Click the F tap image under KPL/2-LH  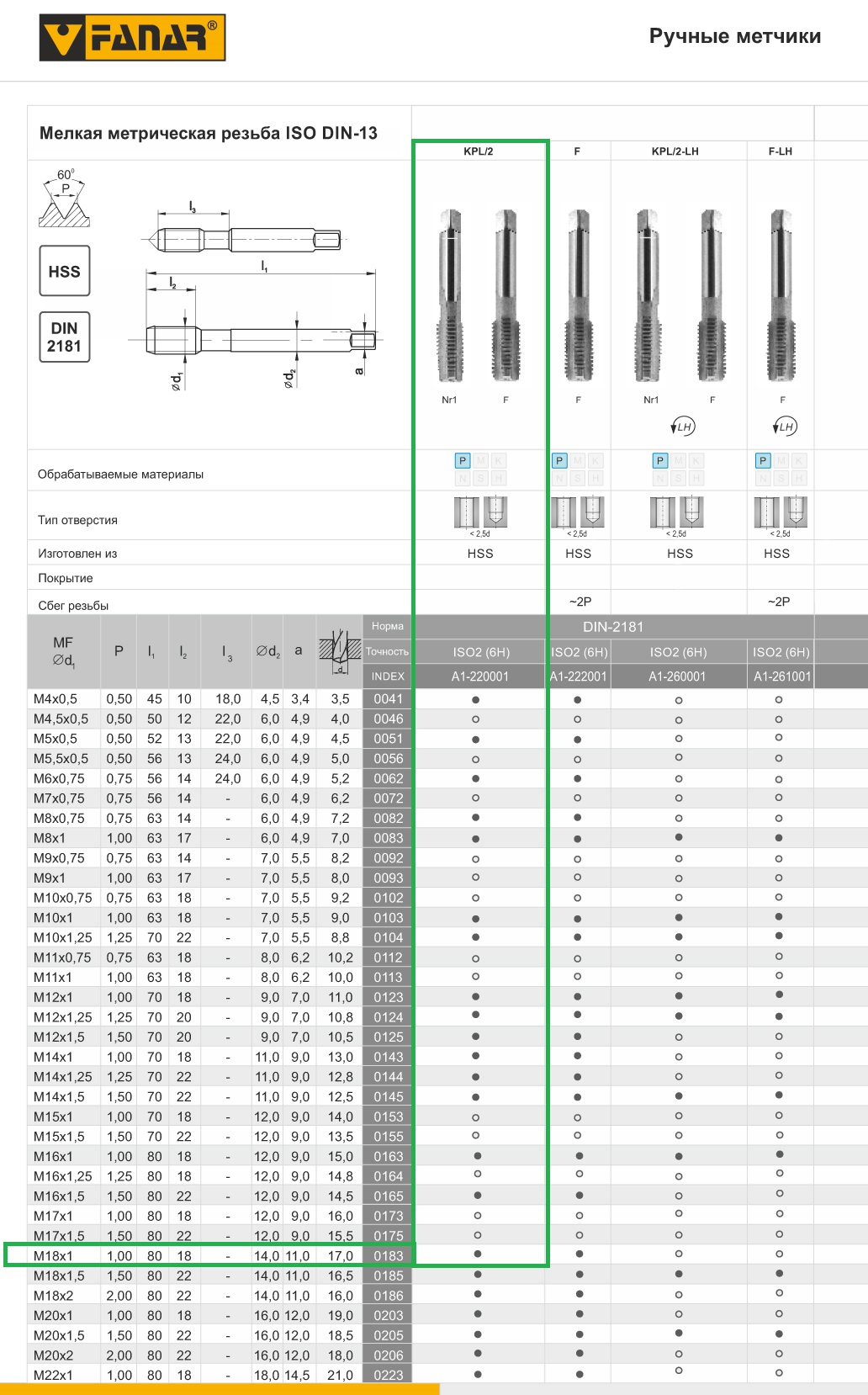[712, 296]
